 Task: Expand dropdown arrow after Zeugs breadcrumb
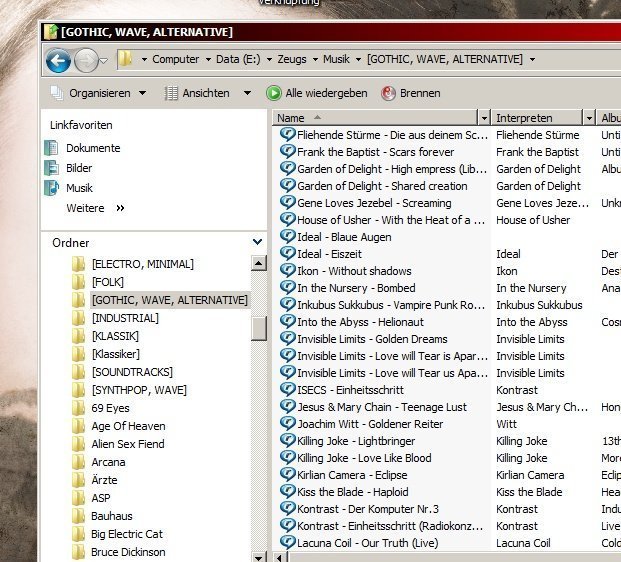[315, 59]
